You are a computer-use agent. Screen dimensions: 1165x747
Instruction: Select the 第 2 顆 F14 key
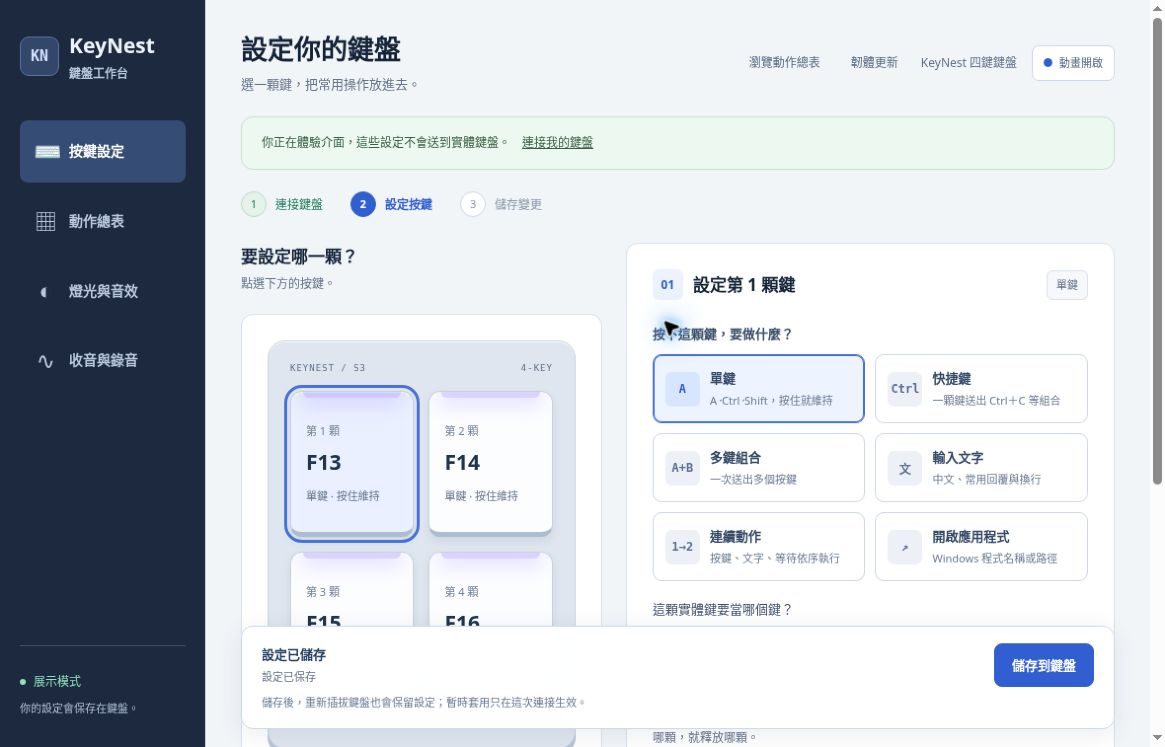(x=490, y=463)
